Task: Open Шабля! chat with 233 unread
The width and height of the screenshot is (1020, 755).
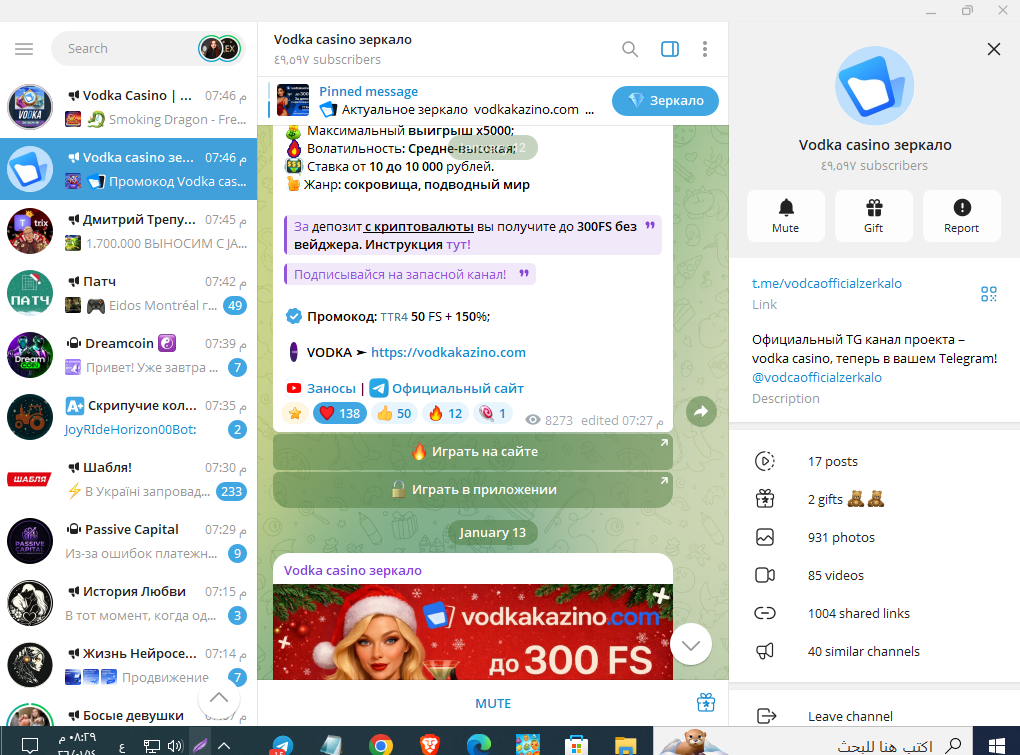Action: click(129, 479)
